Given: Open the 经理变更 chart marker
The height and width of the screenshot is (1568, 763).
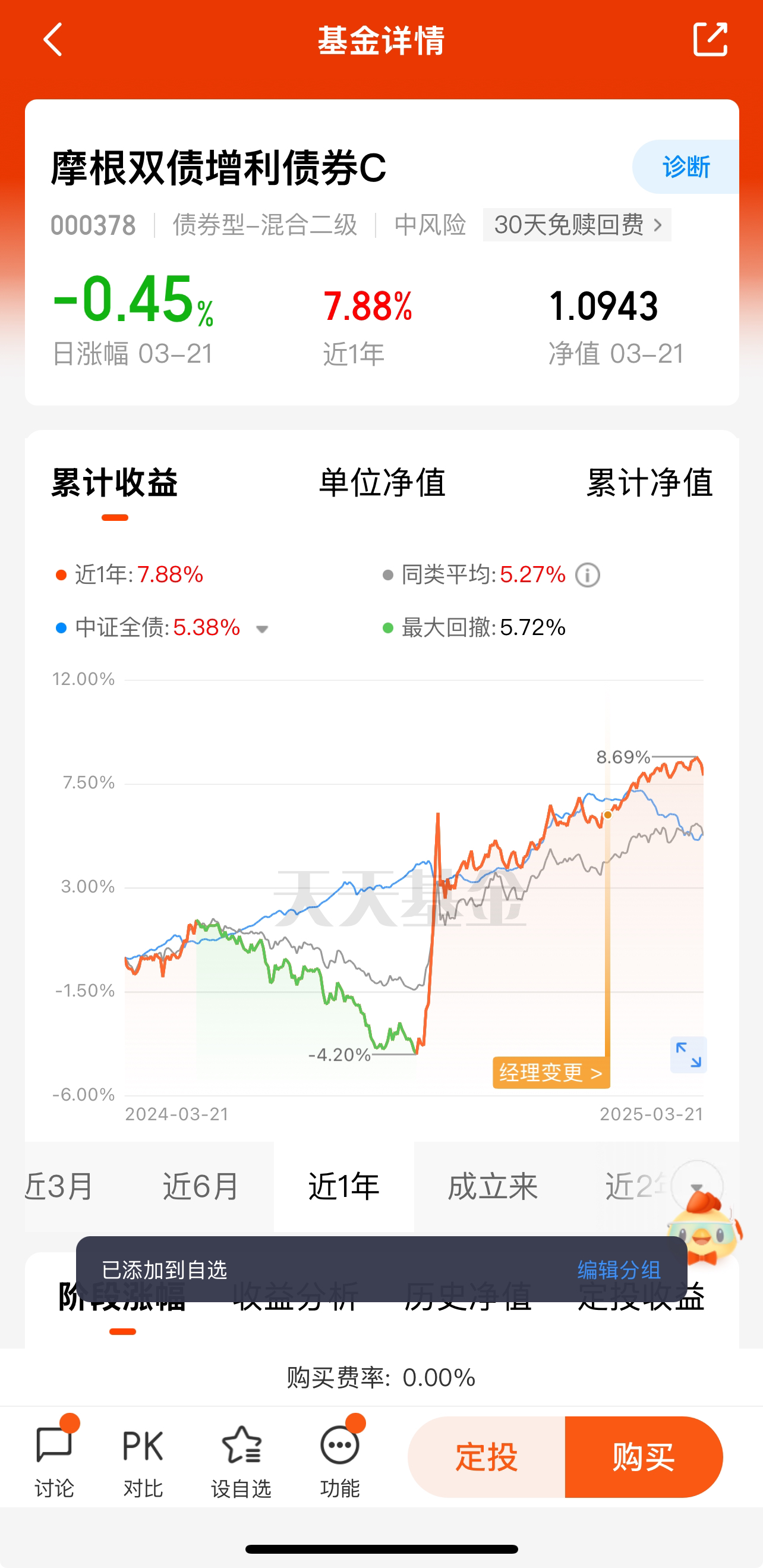Looking at the screenshot, I should point(551,1073).
